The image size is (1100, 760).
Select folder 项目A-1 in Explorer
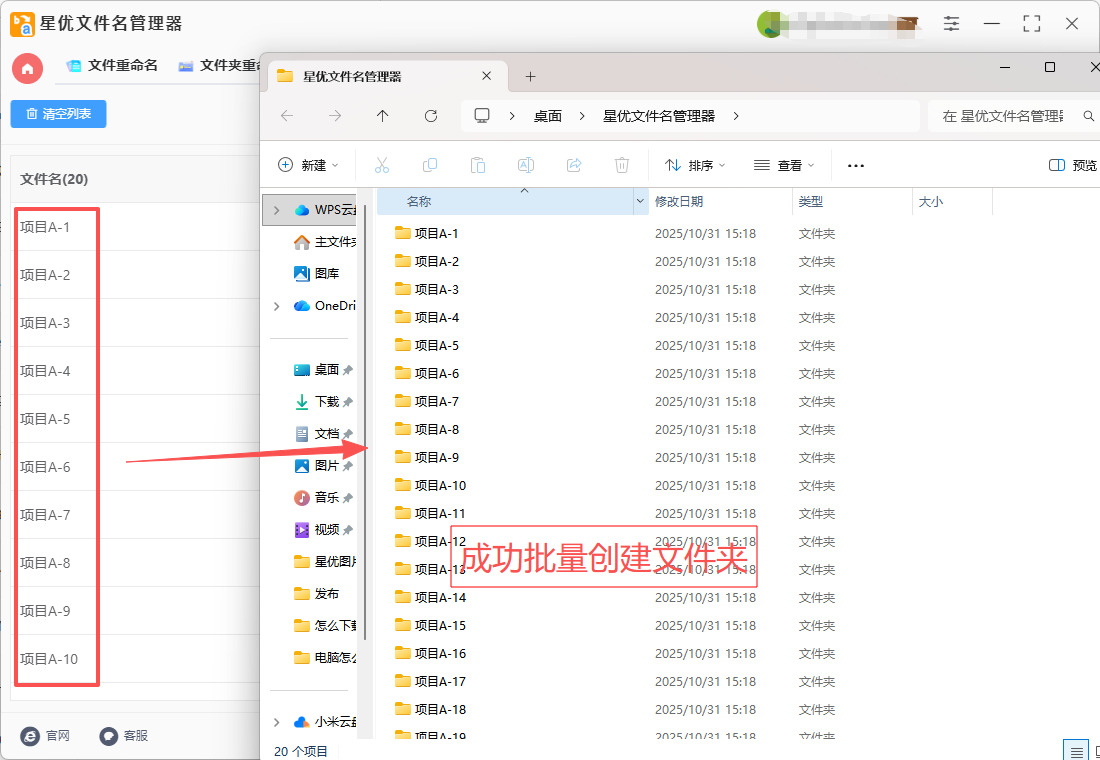(x=427, y=233)
